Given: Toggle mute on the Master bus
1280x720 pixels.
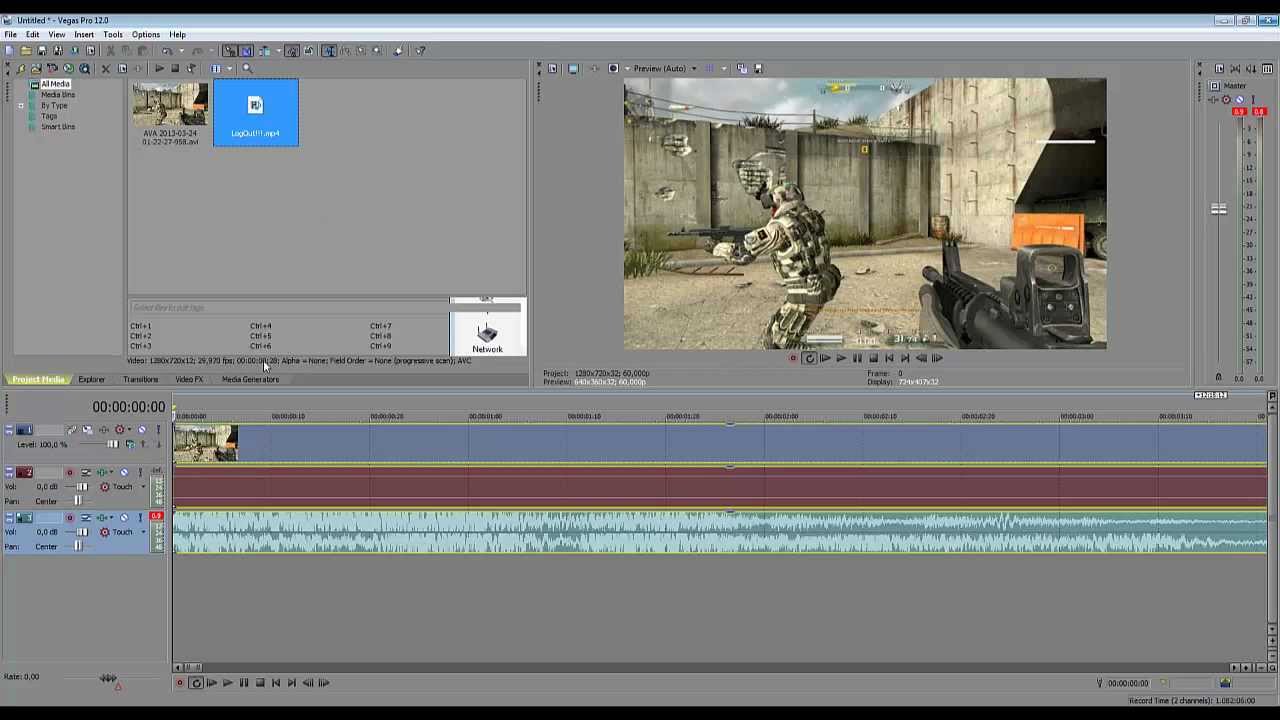Looking at the screenshot, I should coord(1240,99).
